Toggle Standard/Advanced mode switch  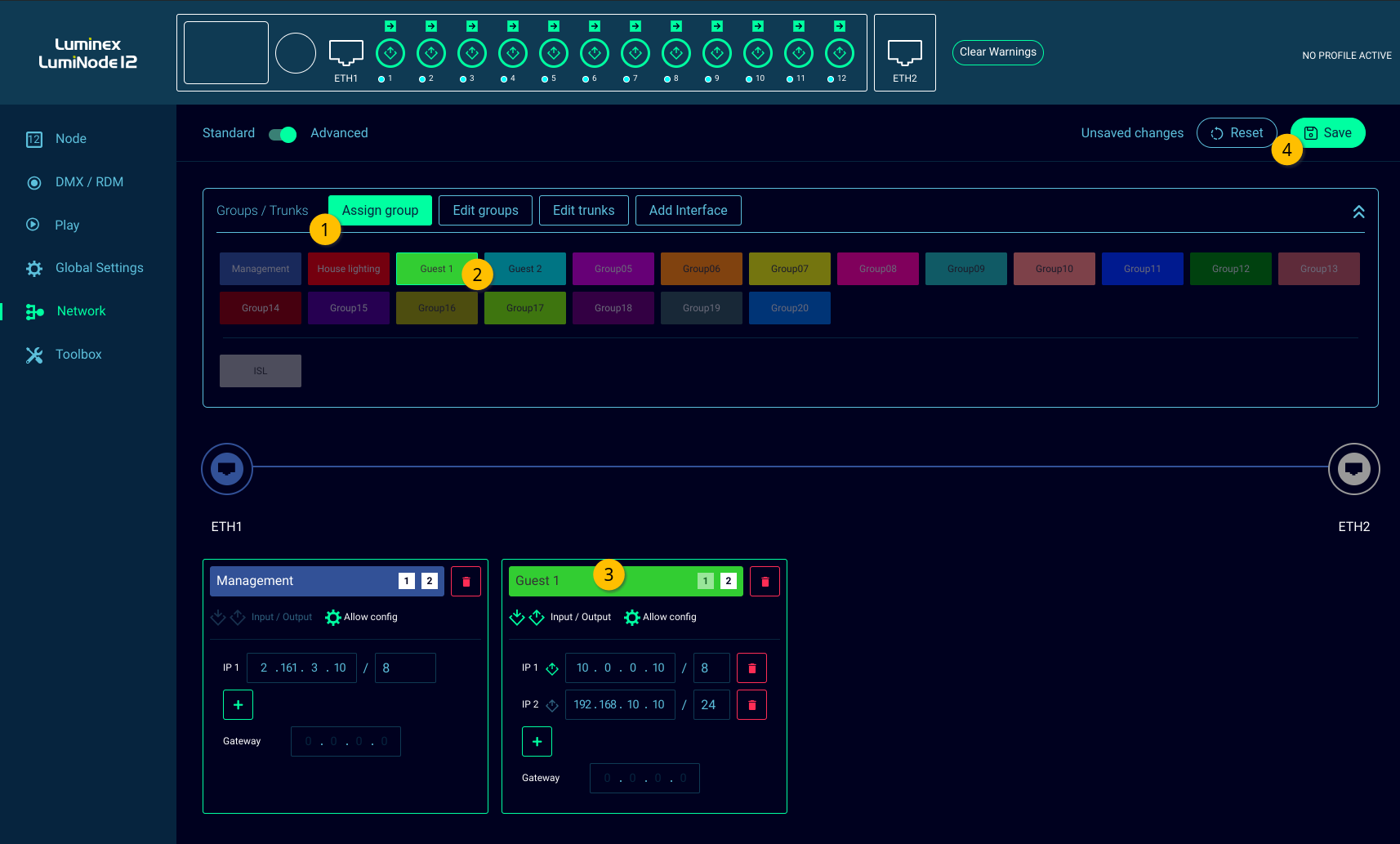coord(283,134)
